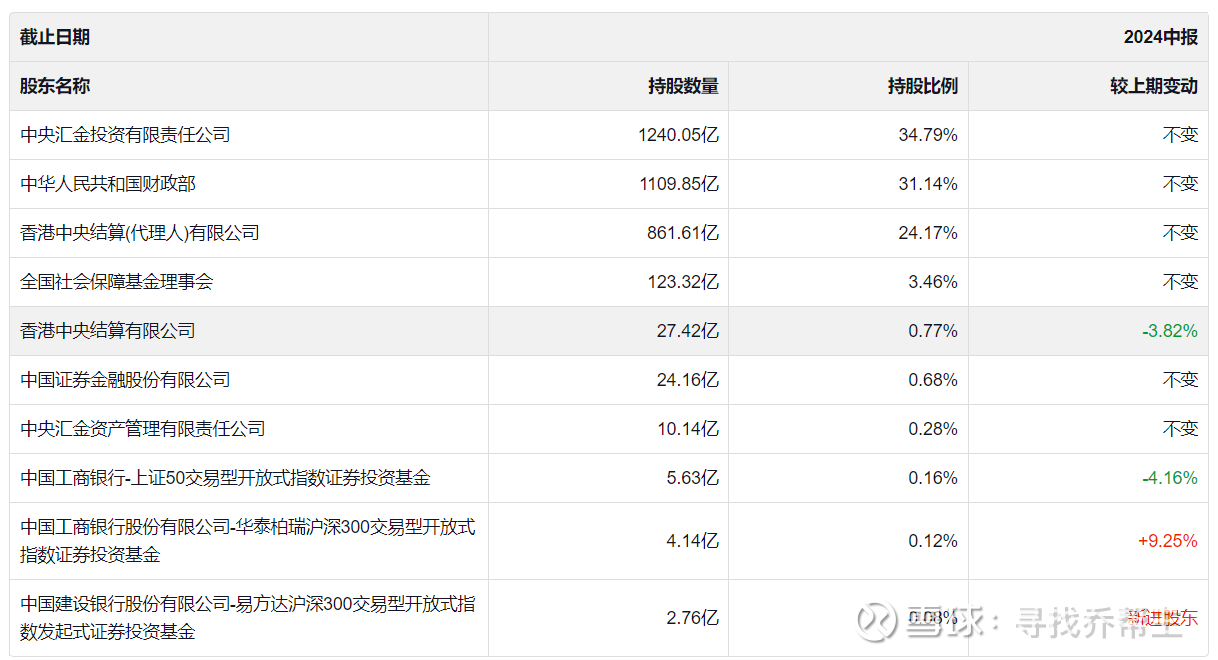
Task: Click the 华泰柏瑞沪深300 fund shareholder name
Action: point(247,541)
